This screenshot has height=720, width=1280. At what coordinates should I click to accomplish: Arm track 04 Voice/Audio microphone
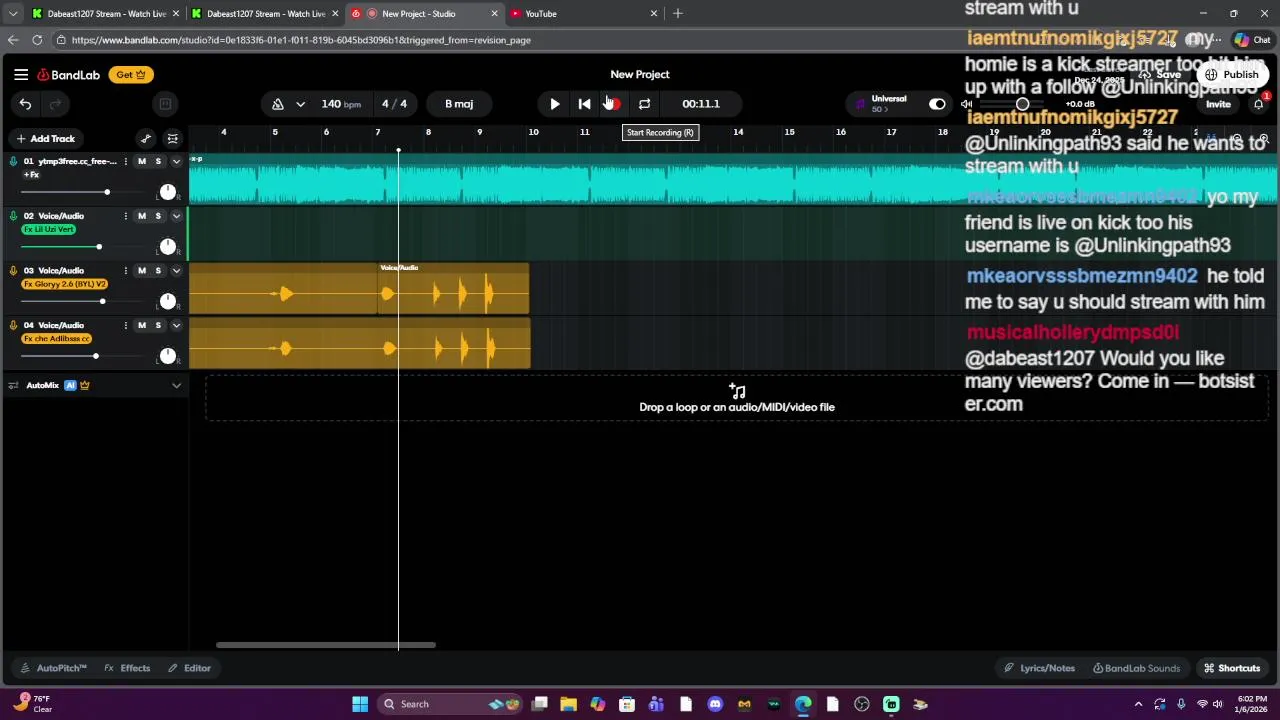(x=13, y=325)
